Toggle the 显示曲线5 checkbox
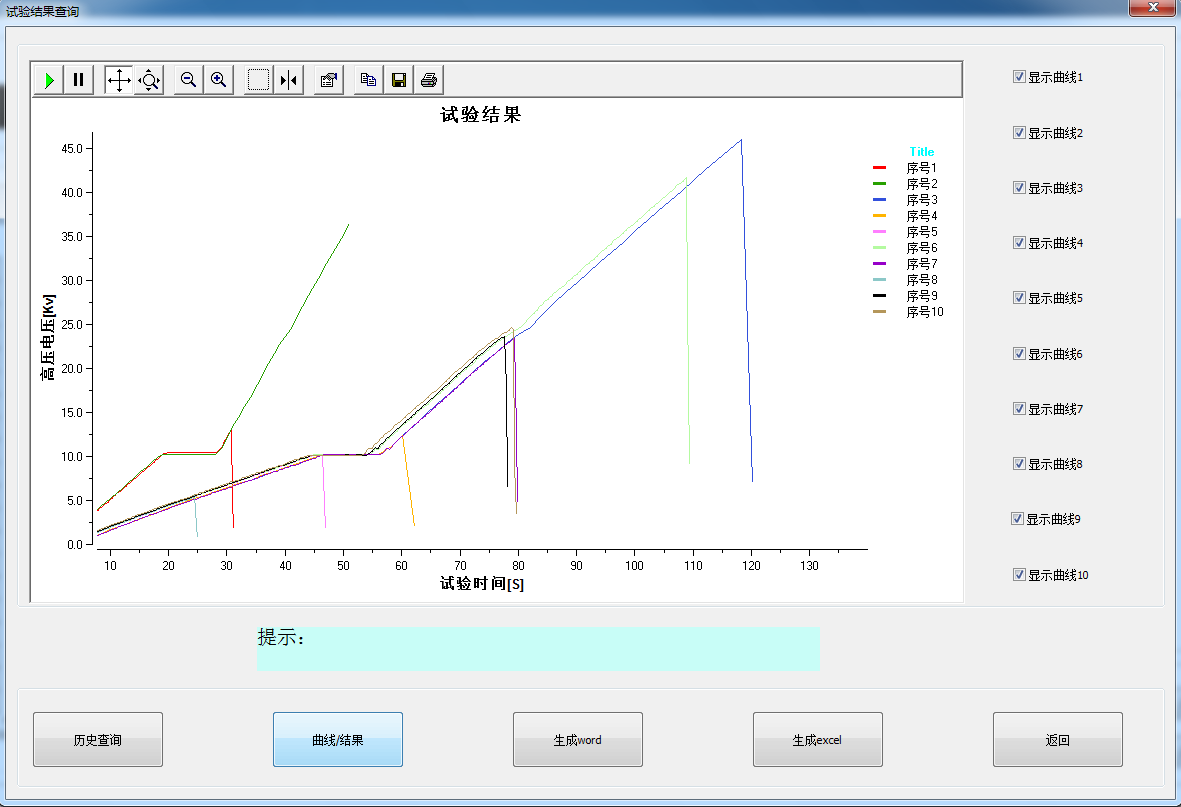Viewport: 1181px width, 807px height. [x=1019, y=298]
